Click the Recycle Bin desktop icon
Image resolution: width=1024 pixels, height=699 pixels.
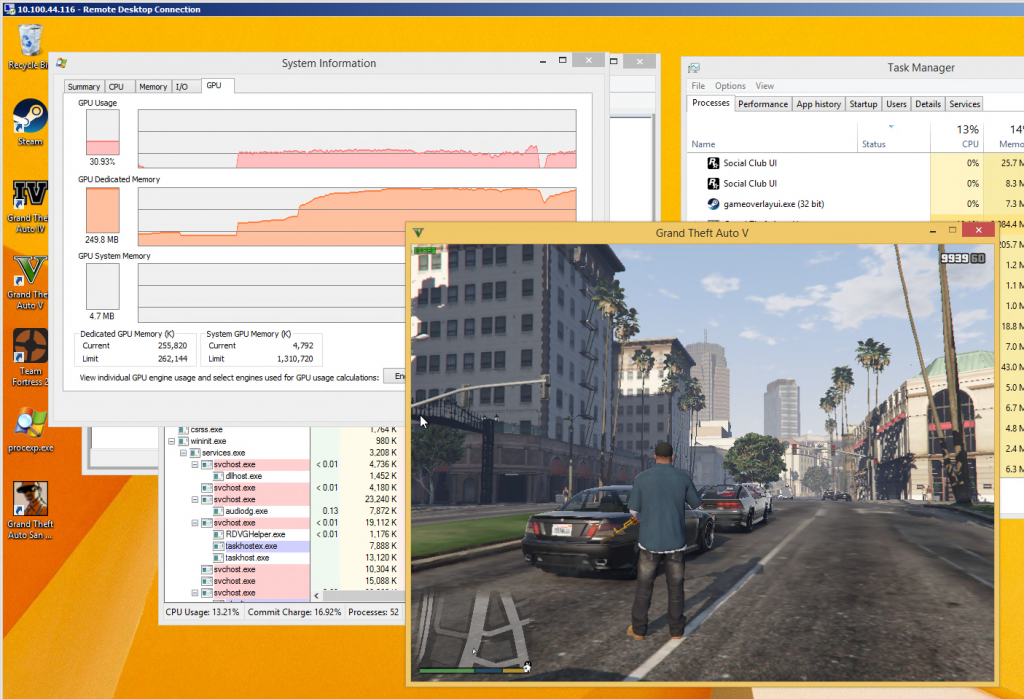[x=30, y=42]
